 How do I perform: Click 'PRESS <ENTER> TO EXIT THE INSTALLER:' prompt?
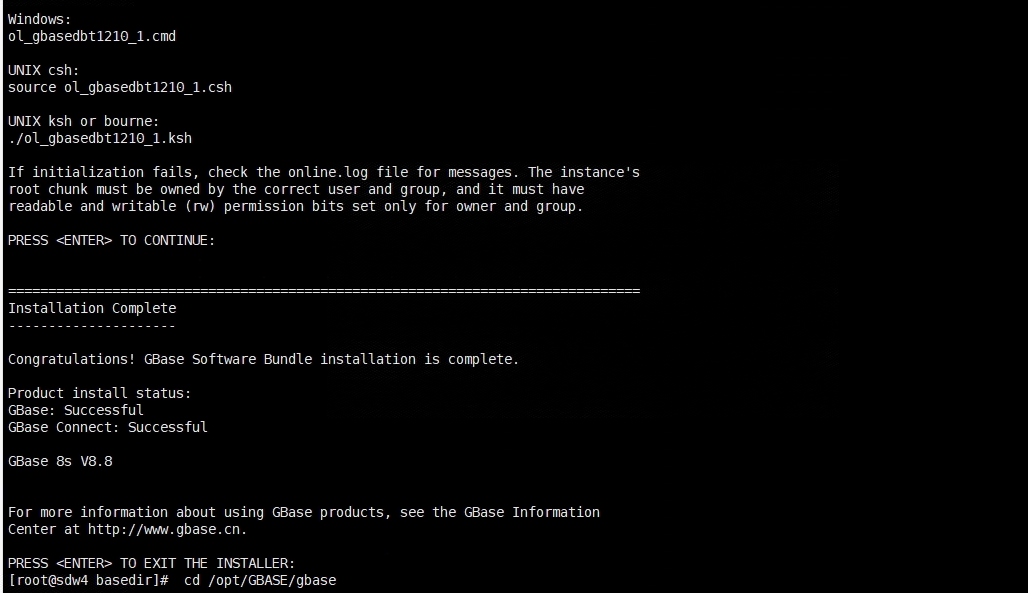click(x=151, y=563)
